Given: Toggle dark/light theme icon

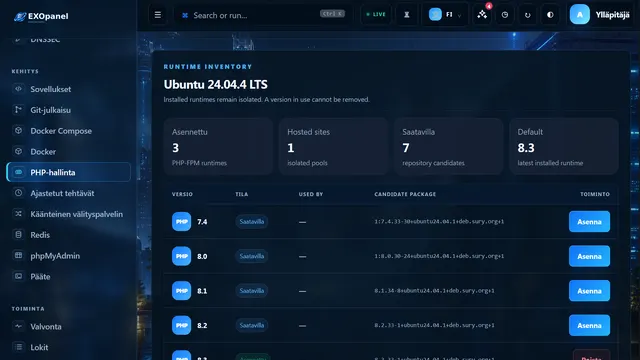Looking at the screenshot, I should tap(550, 15).
